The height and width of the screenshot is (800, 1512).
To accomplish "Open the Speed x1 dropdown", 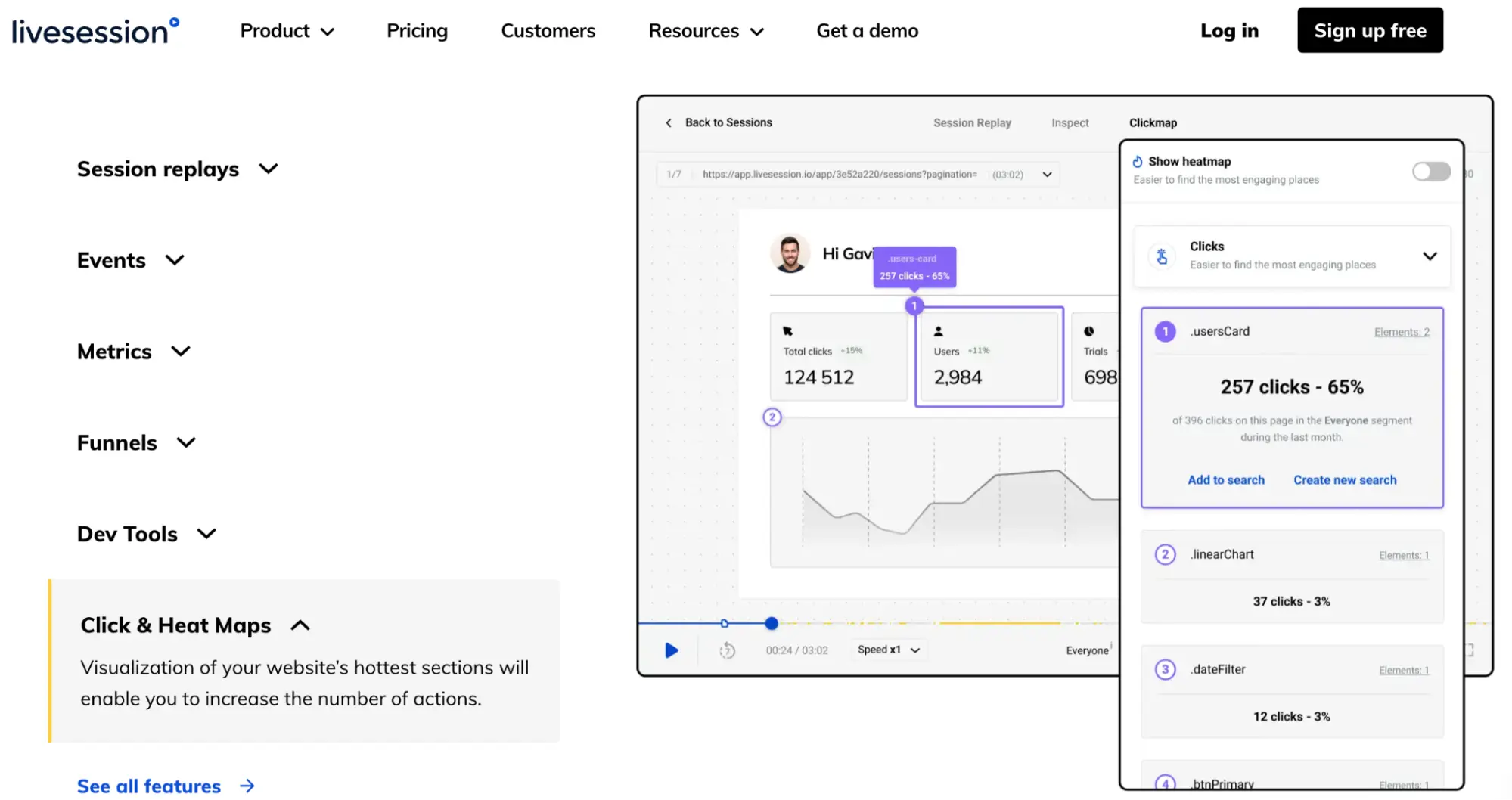I will pyautogui.click(x=889, y=650).
